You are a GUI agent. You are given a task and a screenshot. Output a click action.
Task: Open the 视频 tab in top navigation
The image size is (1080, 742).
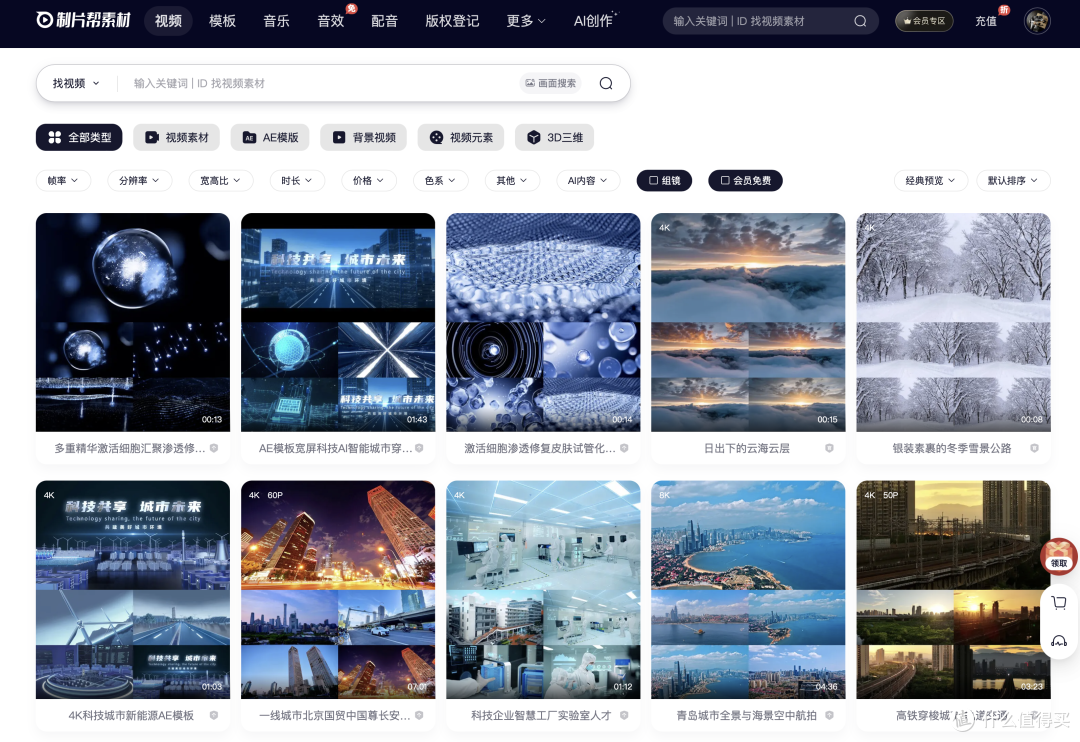(x=168, y=21)
